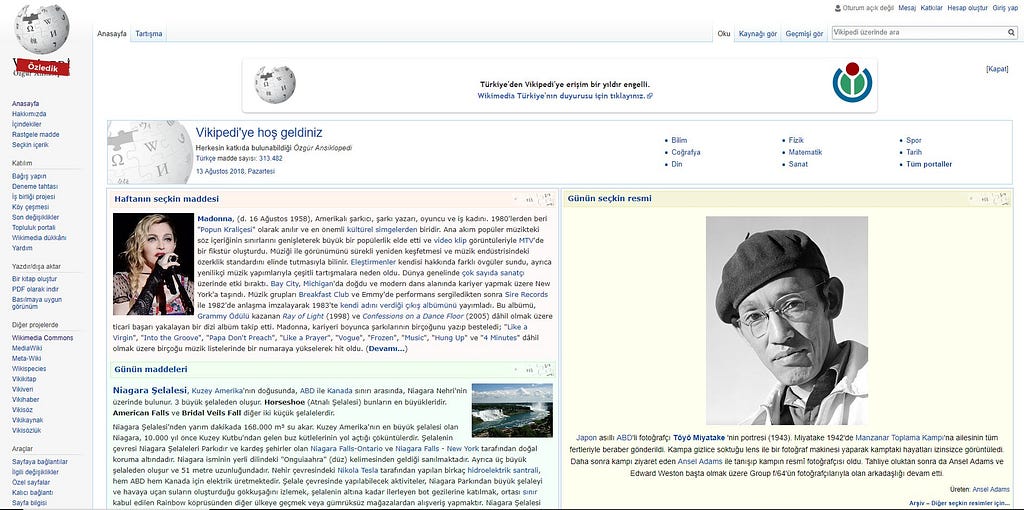Image resolution: width=1024 pixels, height=510 pixels.
Task: Click Hesap oluştur to create account
Action: 967,8
